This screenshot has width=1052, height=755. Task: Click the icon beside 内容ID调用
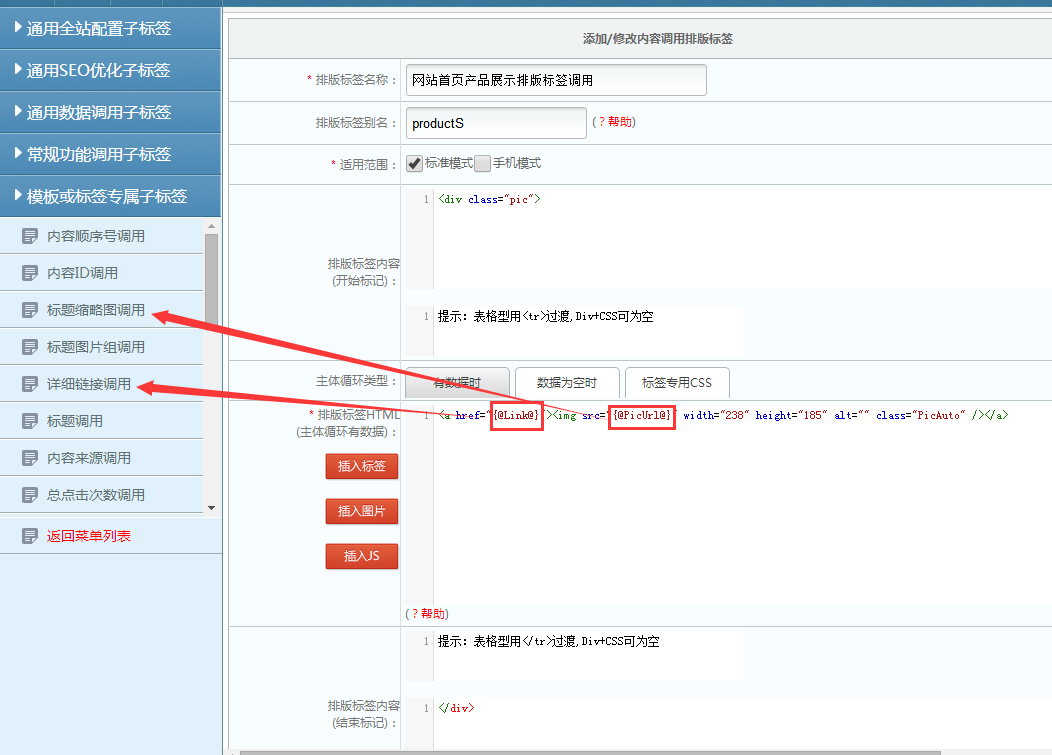click(30, 273)
